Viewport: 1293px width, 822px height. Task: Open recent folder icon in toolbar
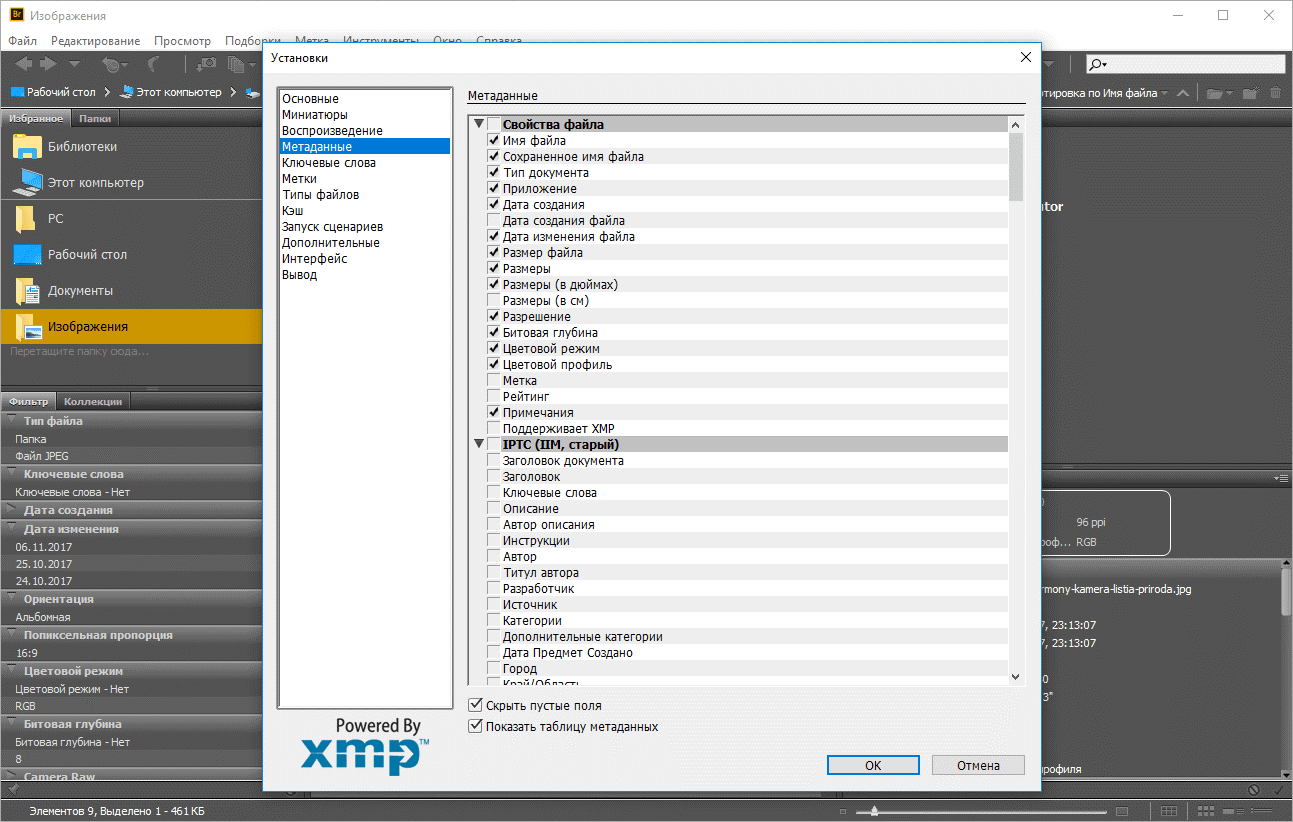click(1217, 93)
